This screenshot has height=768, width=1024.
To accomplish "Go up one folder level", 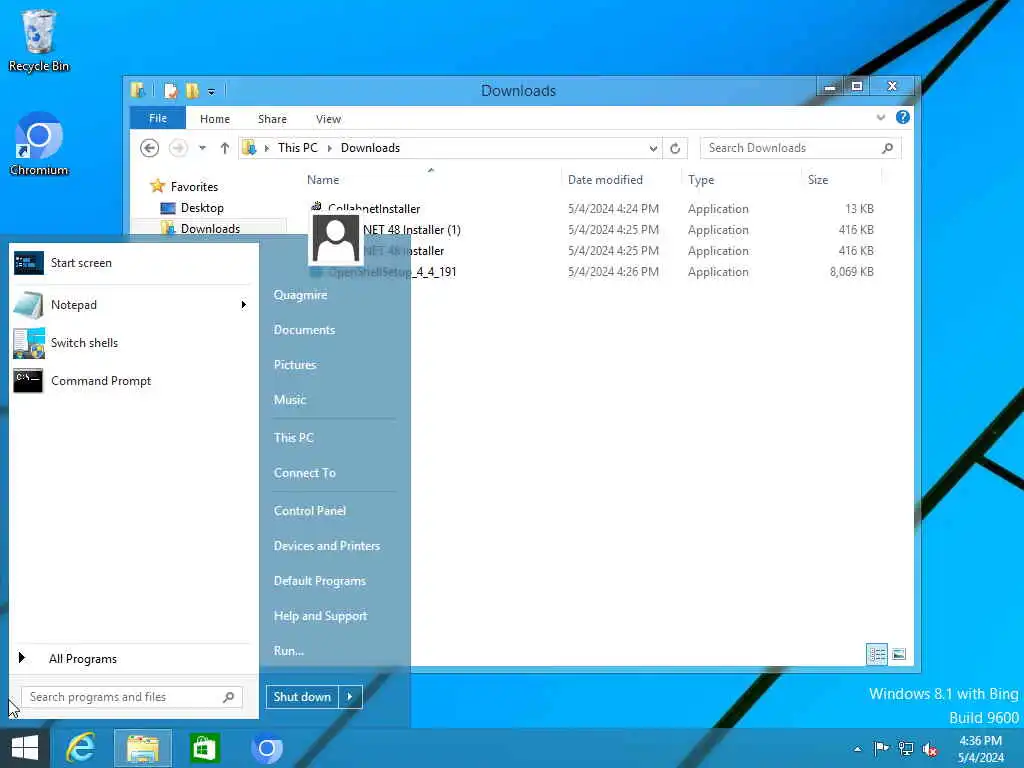I will click(225, 148).
